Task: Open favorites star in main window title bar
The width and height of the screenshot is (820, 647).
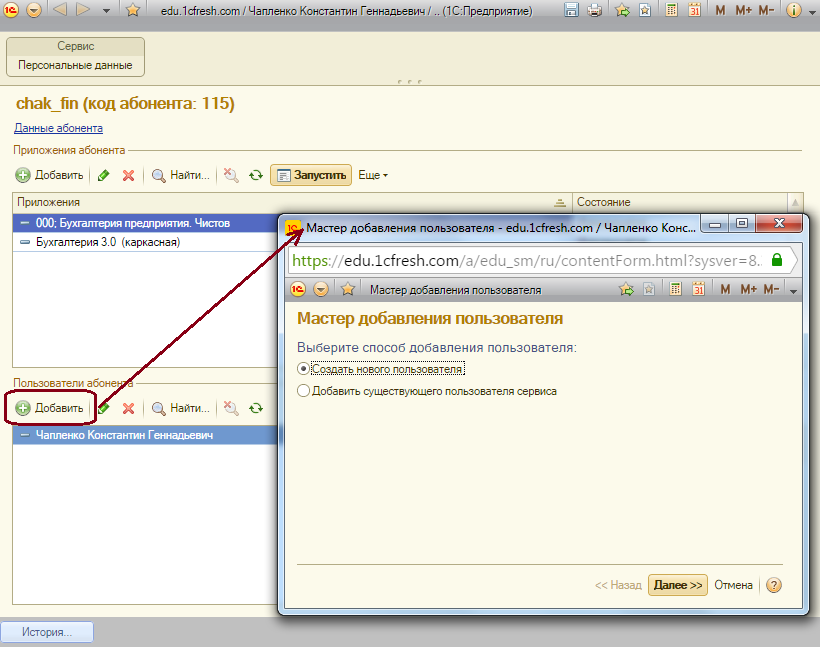Action: pos(133,10)
